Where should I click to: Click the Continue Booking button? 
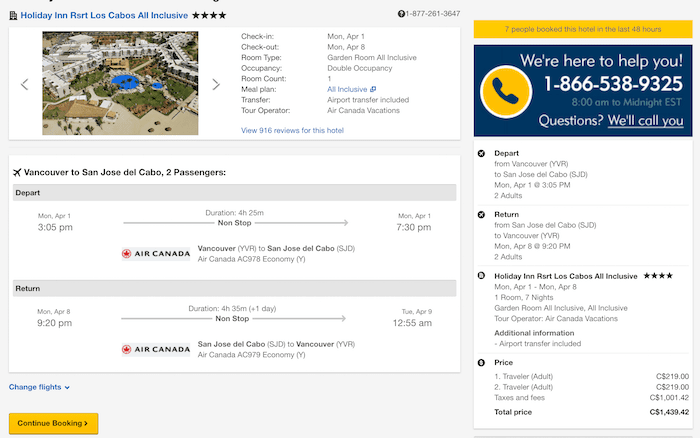coord(54,423)
